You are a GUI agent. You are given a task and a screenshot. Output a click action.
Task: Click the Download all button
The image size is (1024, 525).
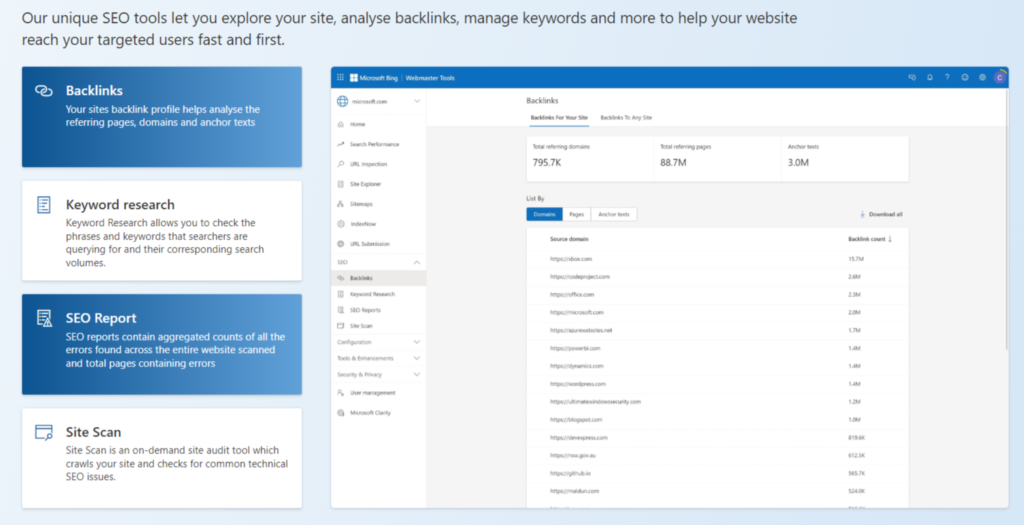click(x=881, y=214)
